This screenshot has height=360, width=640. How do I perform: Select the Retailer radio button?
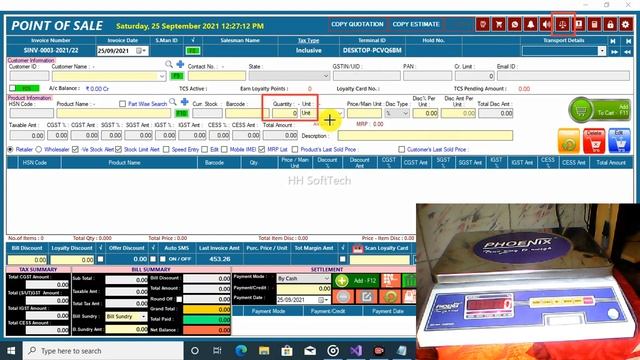click(11, 149)
